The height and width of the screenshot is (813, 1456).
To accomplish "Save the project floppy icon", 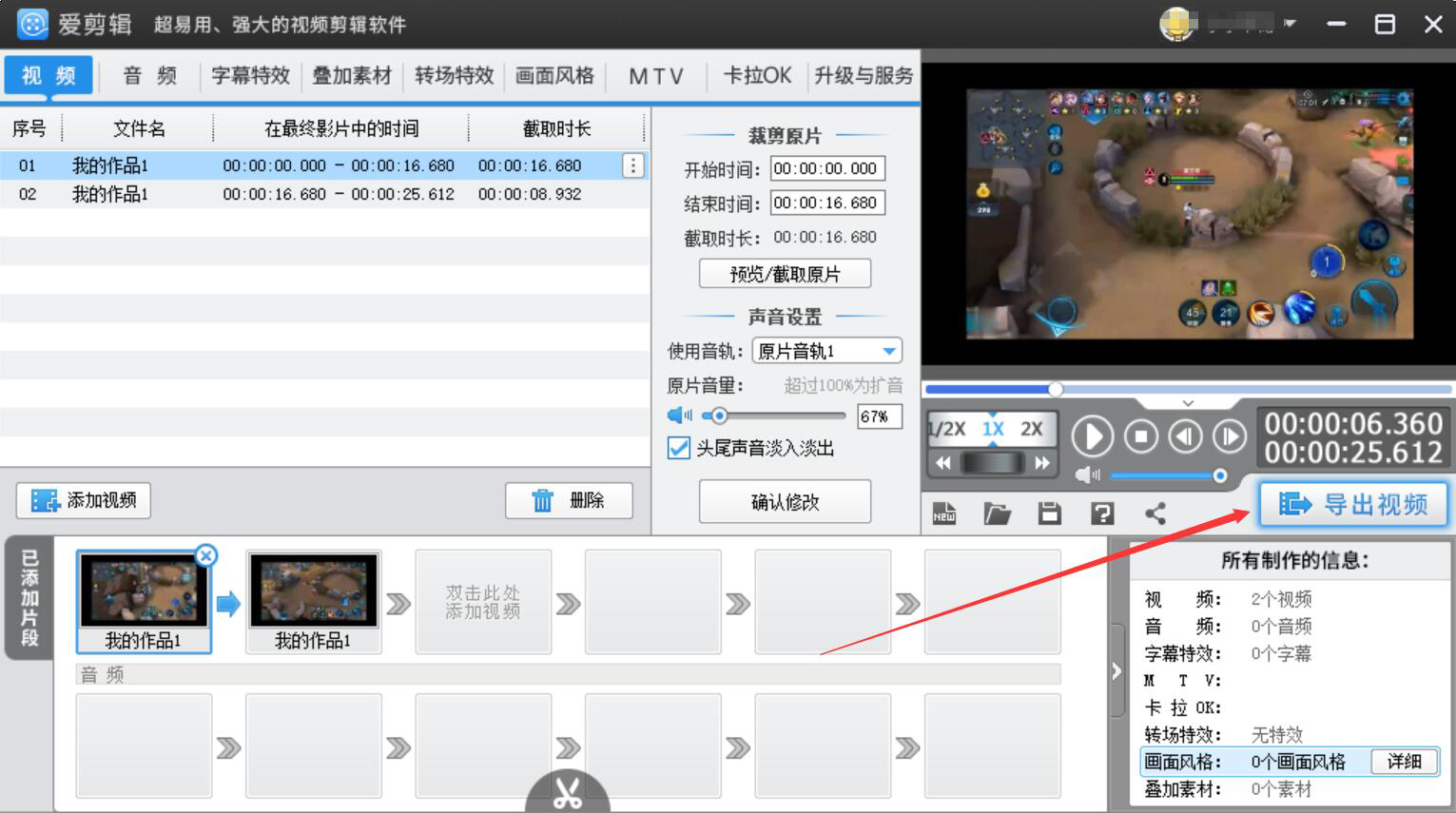I will click(1049, 513).
